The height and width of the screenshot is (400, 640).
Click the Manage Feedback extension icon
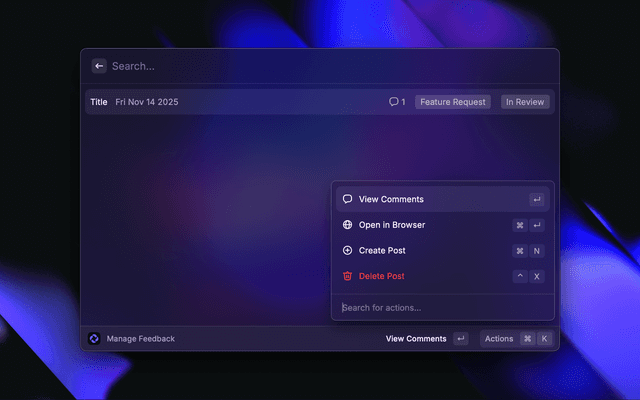[94, 339]
